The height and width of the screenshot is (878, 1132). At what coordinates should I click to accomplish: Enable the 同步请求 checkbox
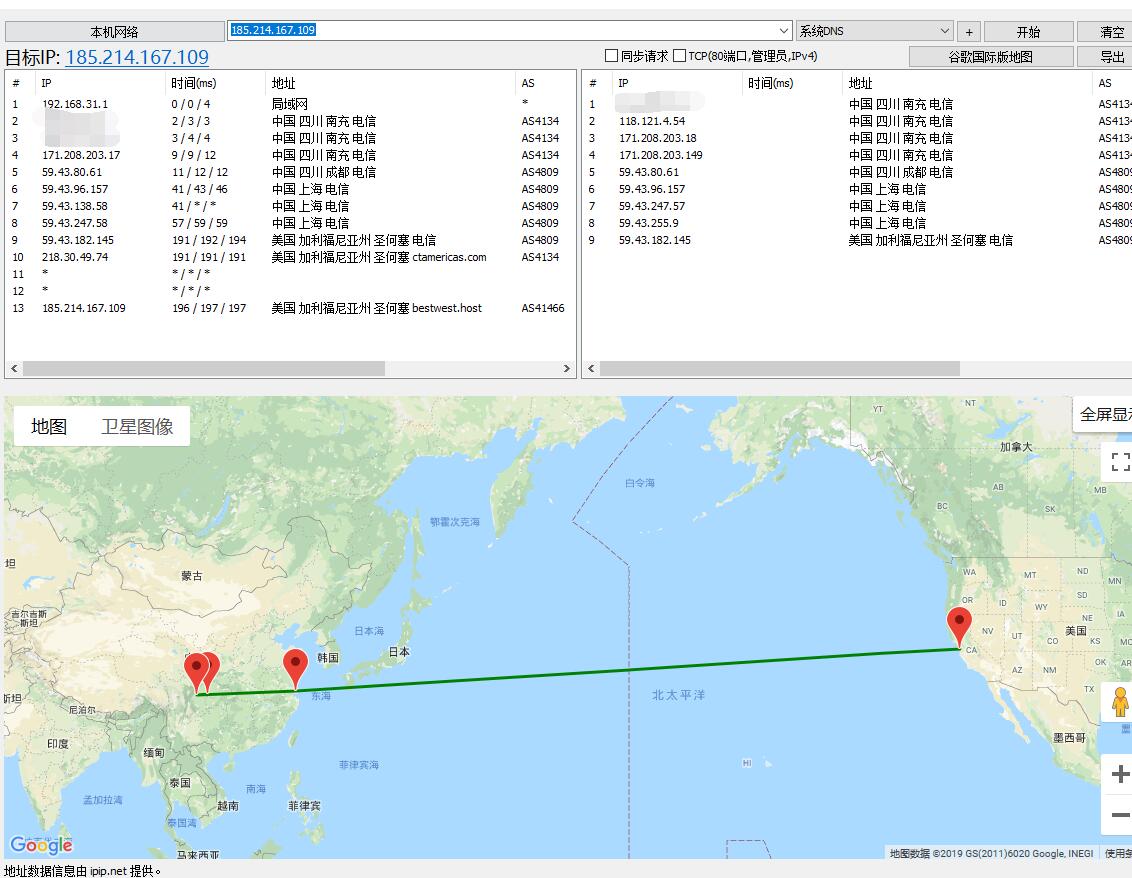[x=612, y=56]
